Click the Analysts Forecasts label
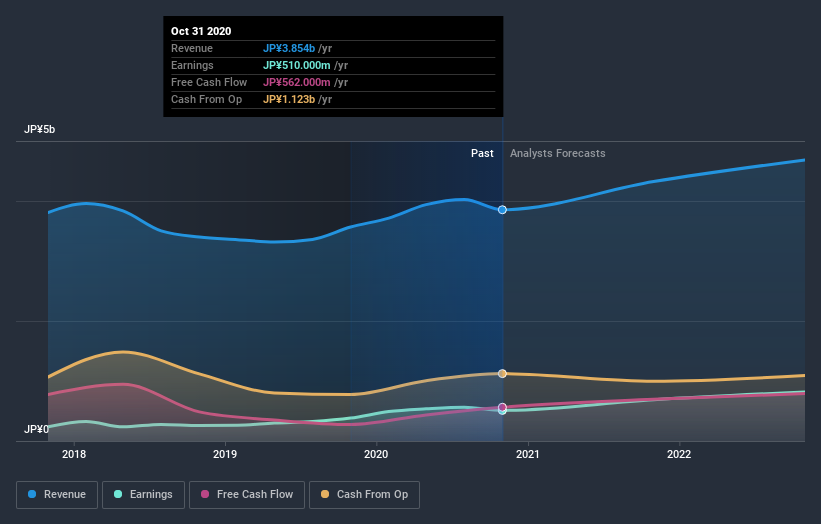Screen dimensions: 821x524 point(558,153)
